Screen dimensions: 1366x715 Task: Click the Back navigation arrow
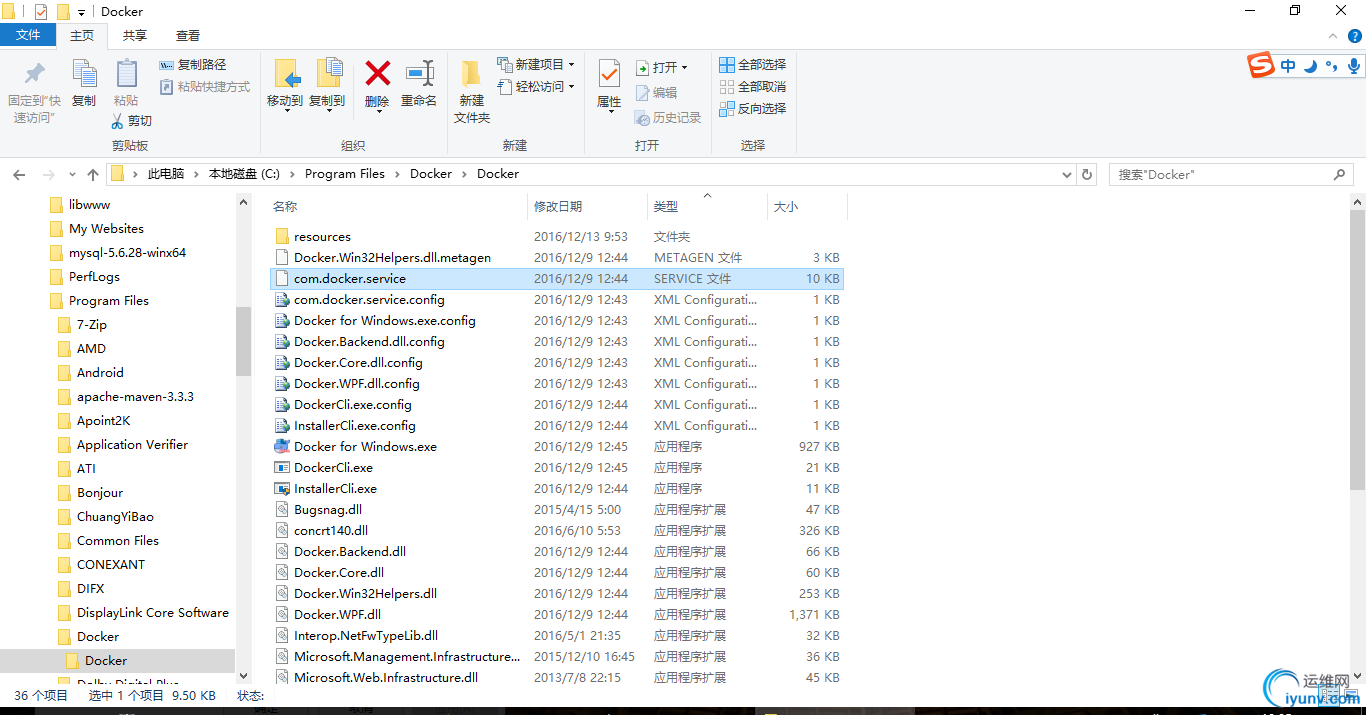pyautogui.click(x=19, y=174)
